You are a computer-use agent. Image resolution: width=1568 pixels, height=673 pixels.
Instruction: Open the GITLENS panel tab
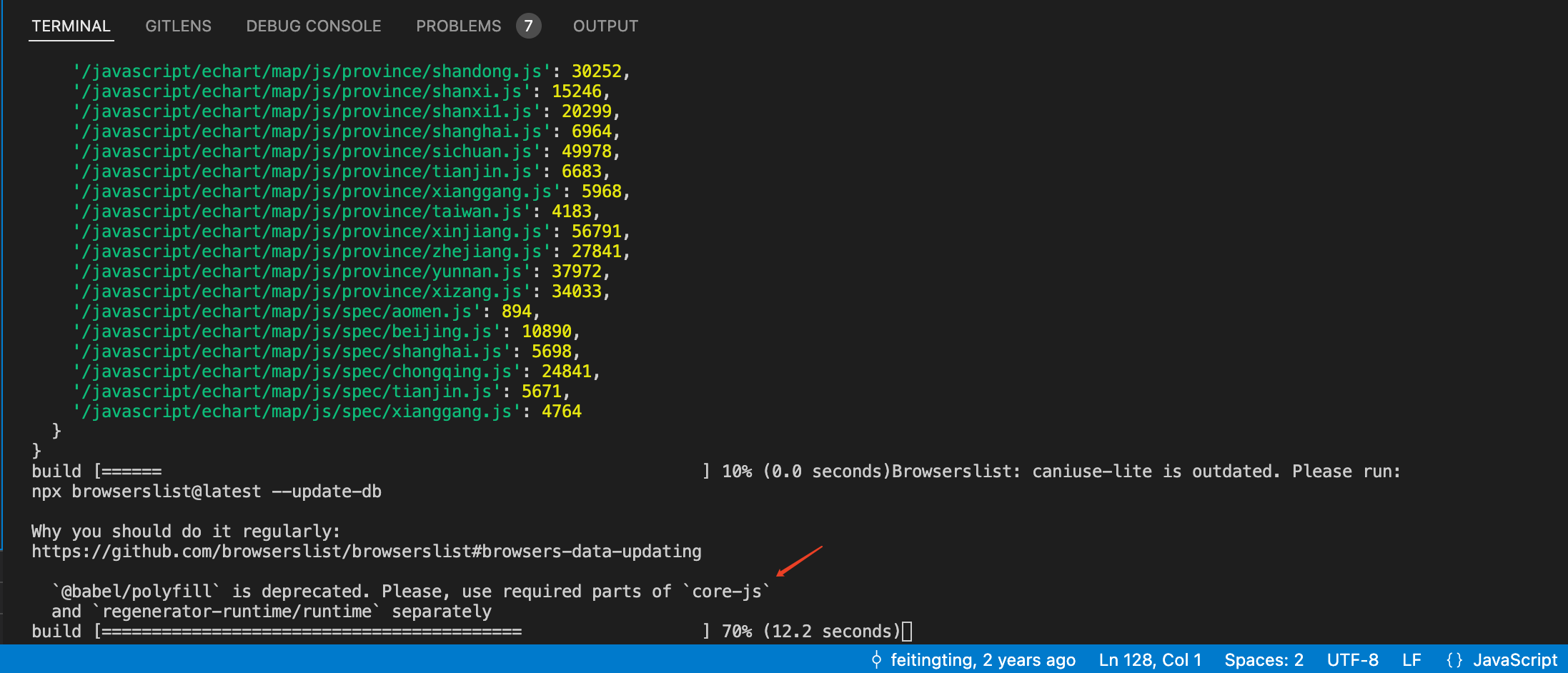tap(178, 26)
